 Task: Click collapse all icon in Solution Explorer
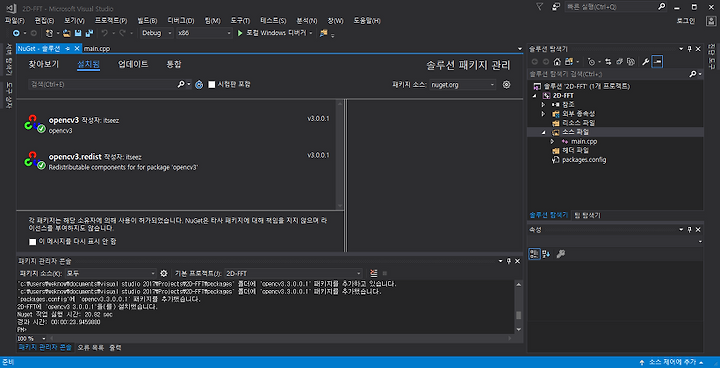(x=619, y=62)
